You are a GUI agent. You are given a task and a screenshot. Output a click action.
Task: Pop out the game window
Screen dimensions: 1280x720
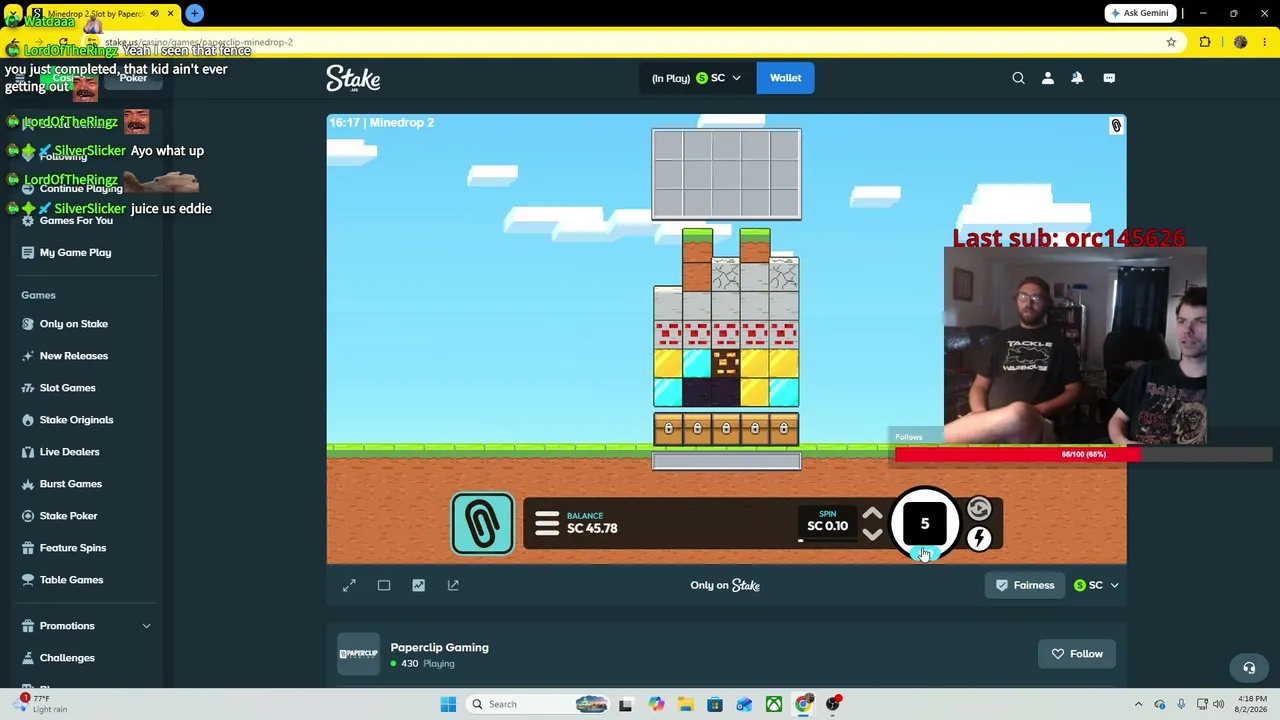coord(453,585)
